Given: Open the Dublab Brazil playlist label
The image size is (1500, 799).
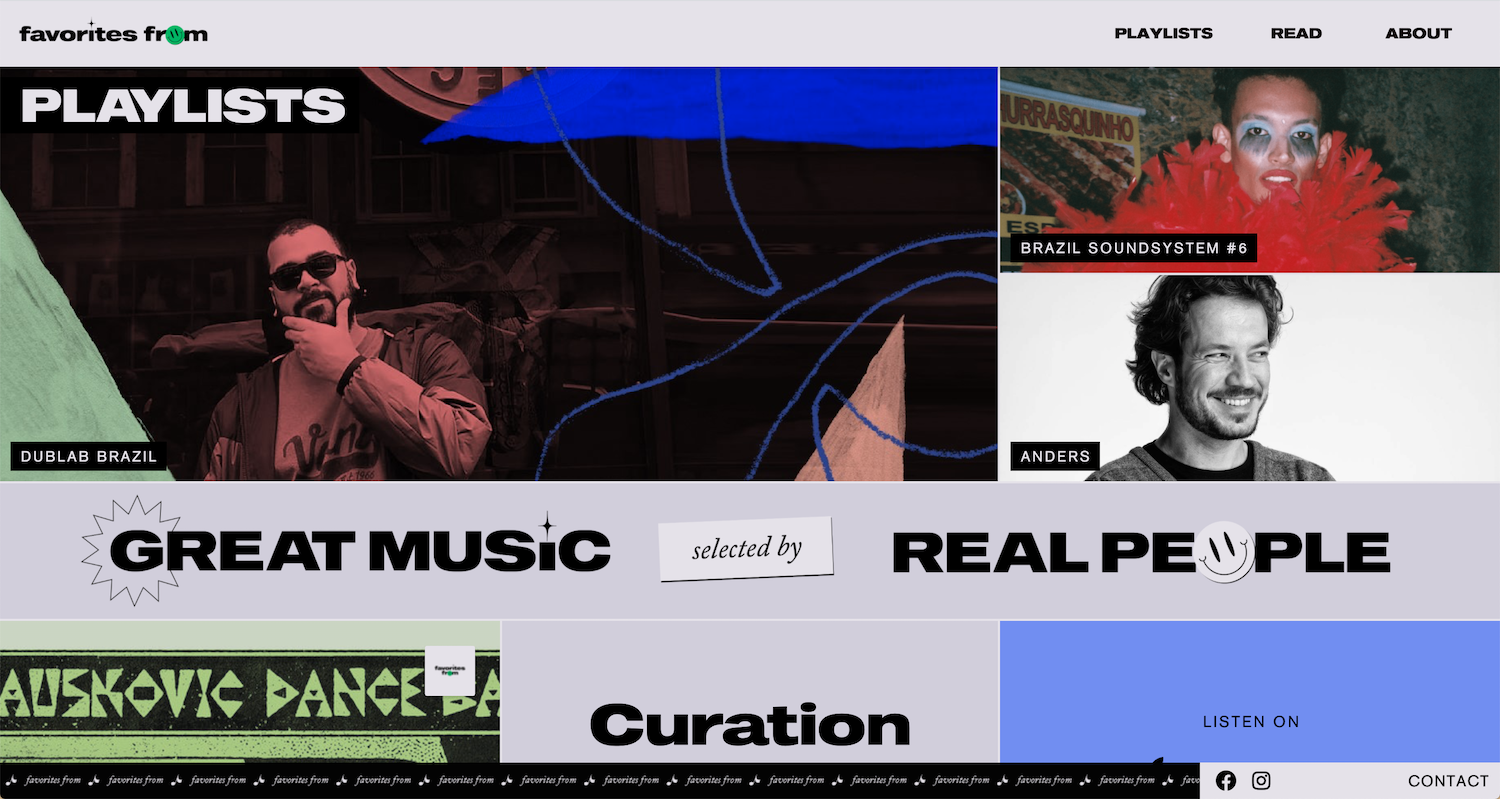Looking at the screenshot, I should 89,457.
